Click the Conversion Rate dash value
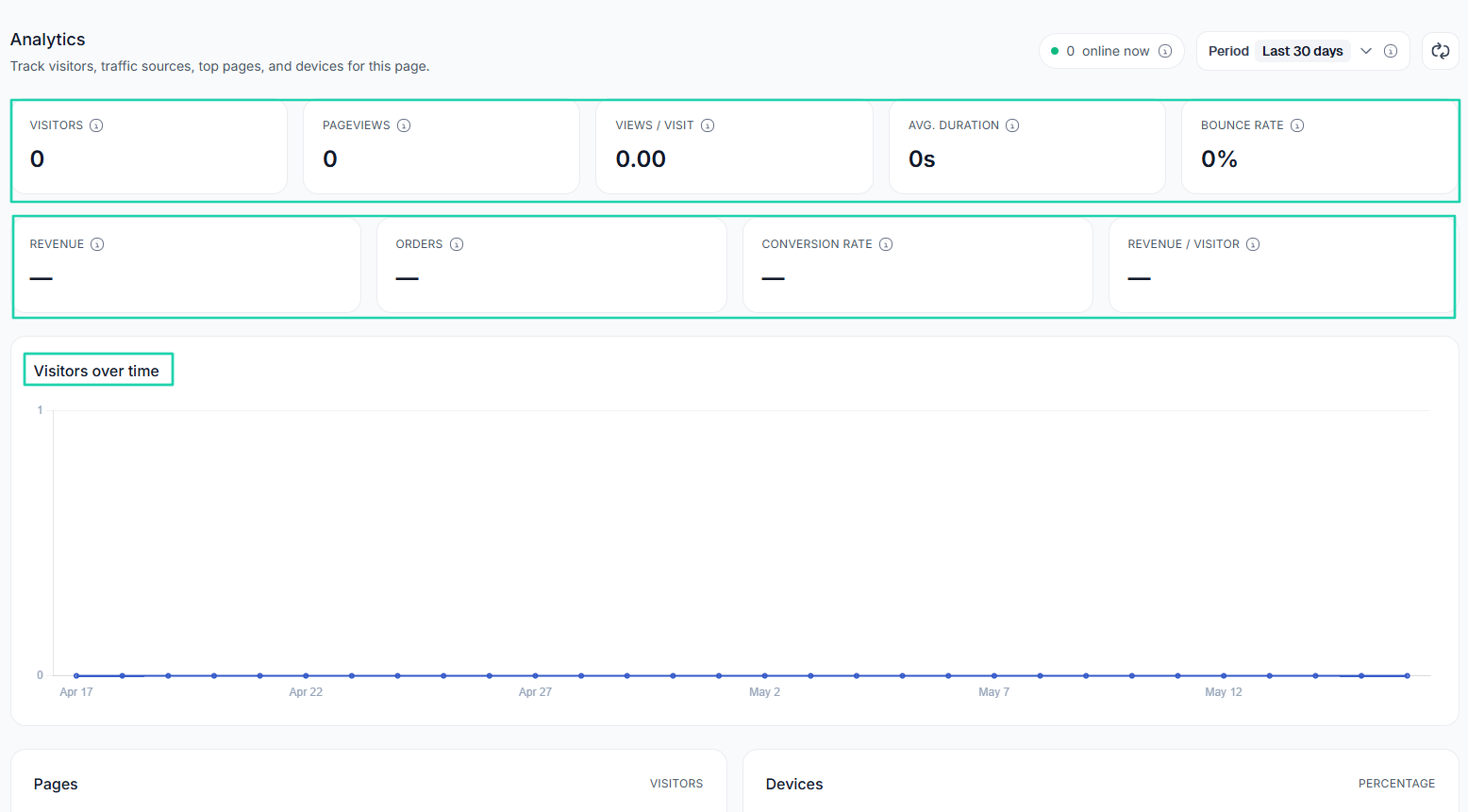This screenshot has height=812, width=1468. (x=774, y=278)
